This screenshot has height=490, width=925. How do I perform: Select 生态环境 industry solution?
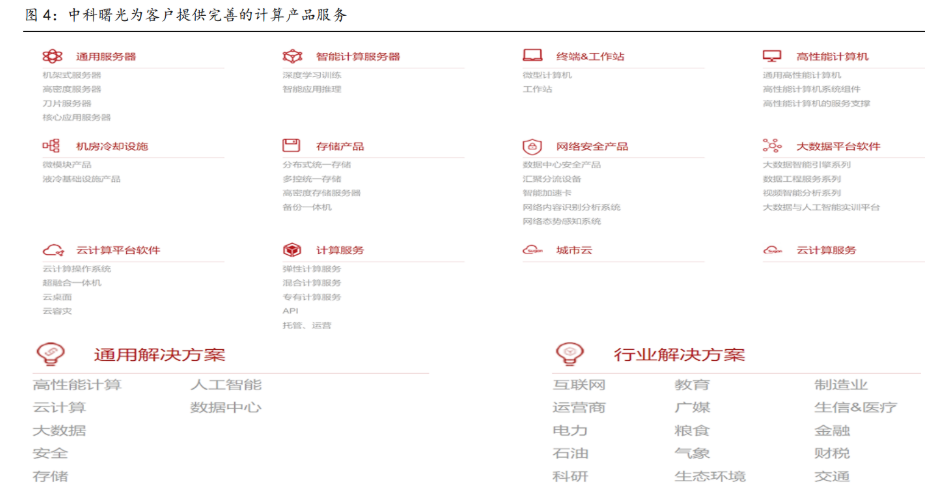[x=710, y=476]
